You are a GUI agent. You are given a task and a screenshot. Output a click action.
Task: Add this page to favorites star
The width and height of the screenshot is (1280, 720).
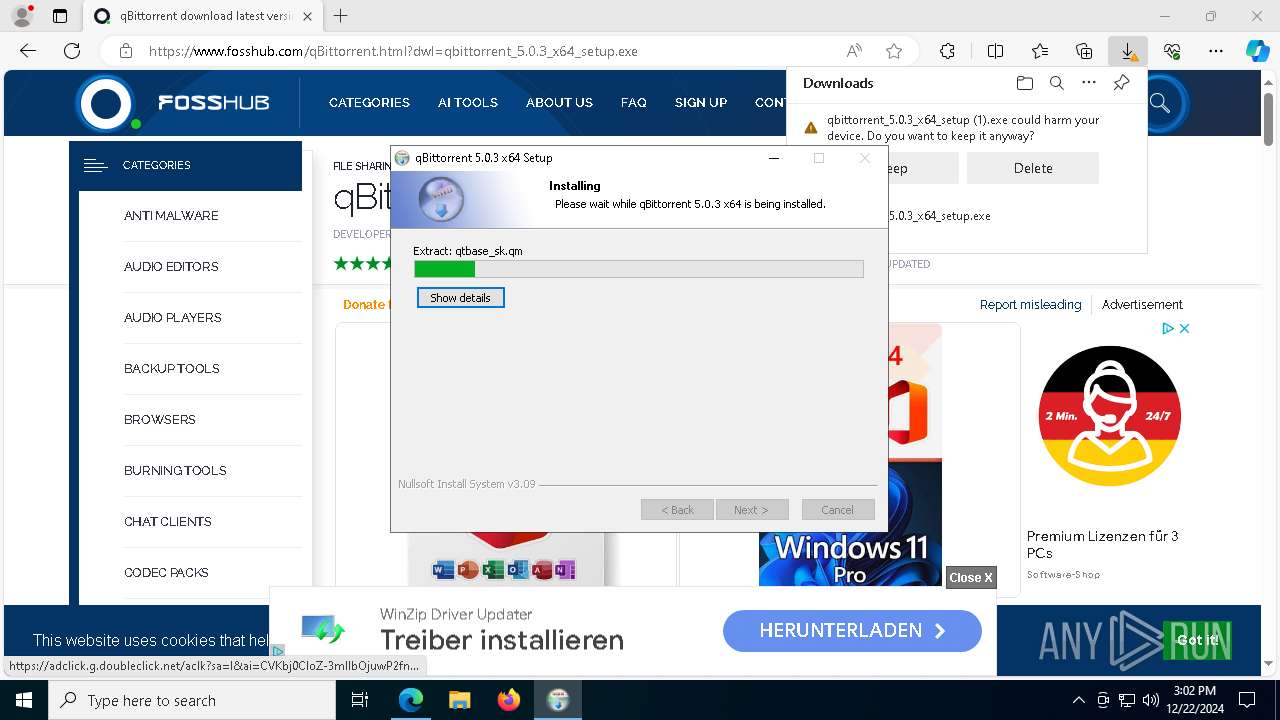pos(894,51)
